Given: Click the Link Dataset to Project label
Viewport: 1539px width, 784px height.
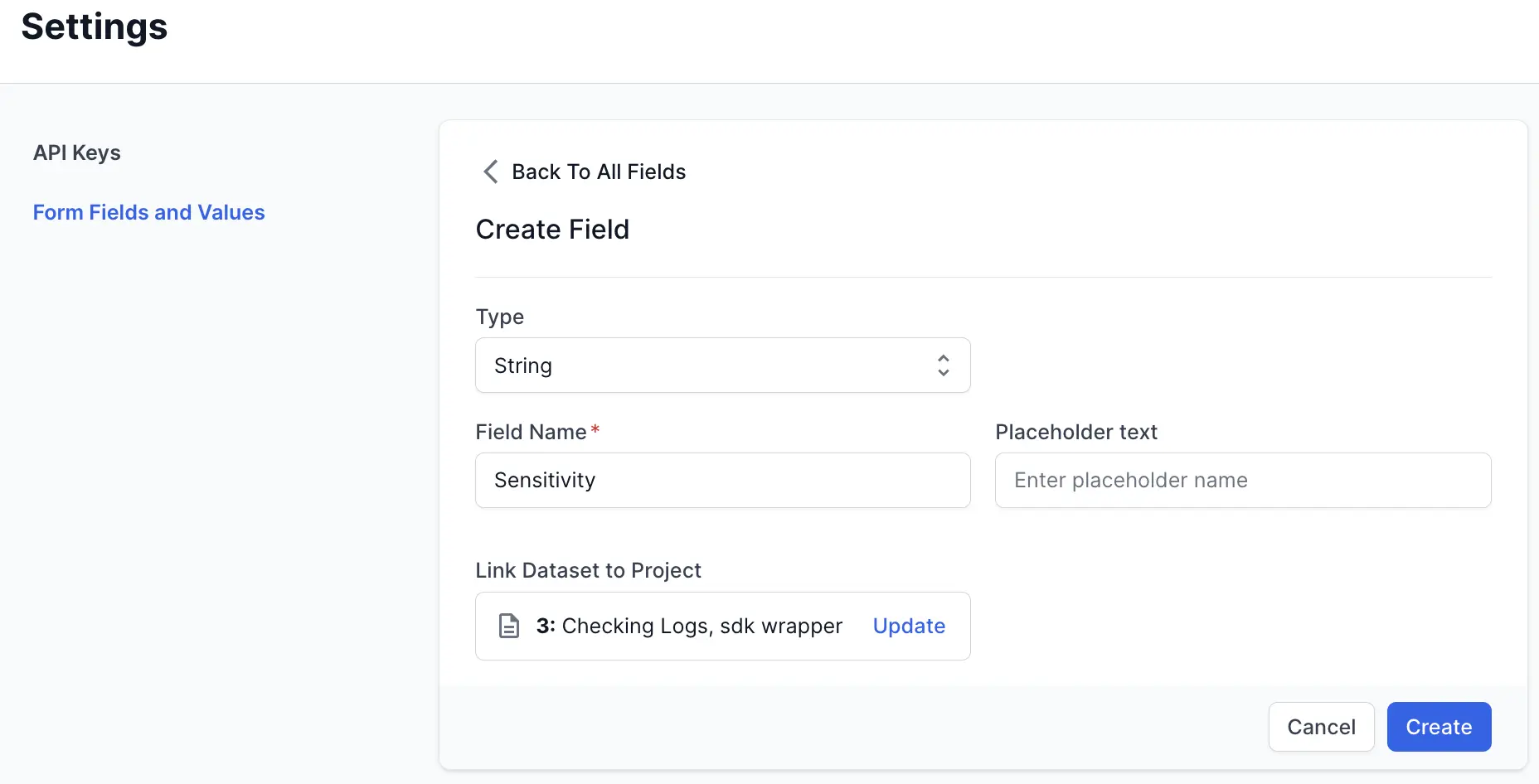Looking at the screenshot, I should pos(588,570).
